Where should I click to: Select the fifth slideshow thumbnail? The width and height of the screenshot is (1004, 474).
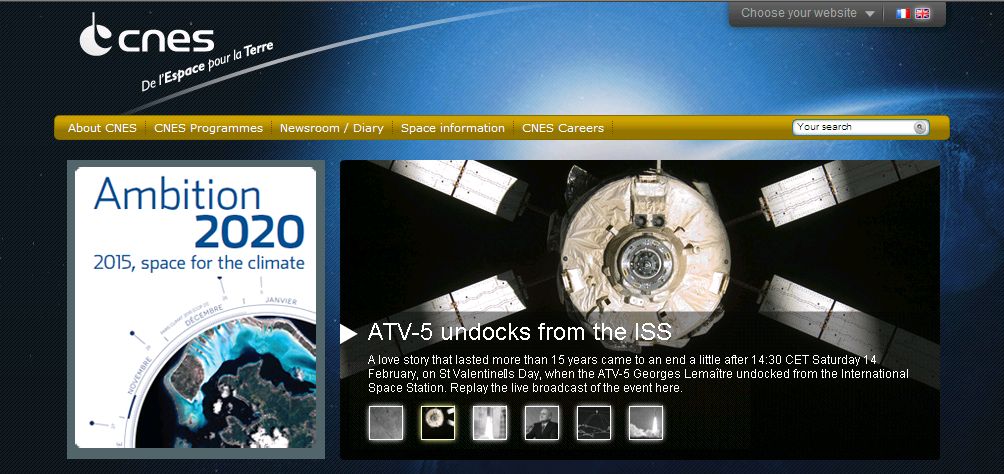pos(594,423)
